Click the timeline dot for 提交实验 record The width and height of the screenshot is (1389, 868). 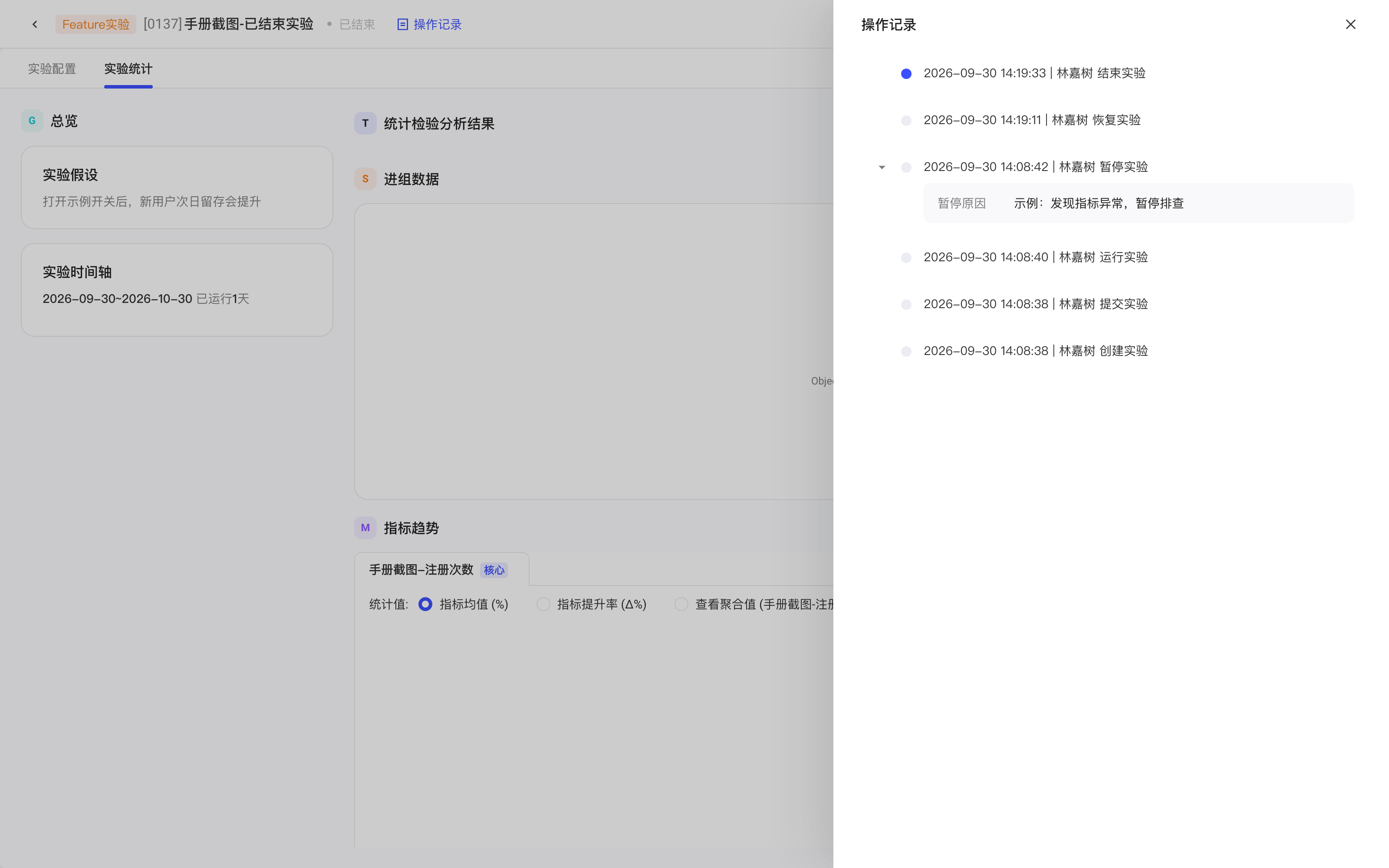(x=906, y=304)
